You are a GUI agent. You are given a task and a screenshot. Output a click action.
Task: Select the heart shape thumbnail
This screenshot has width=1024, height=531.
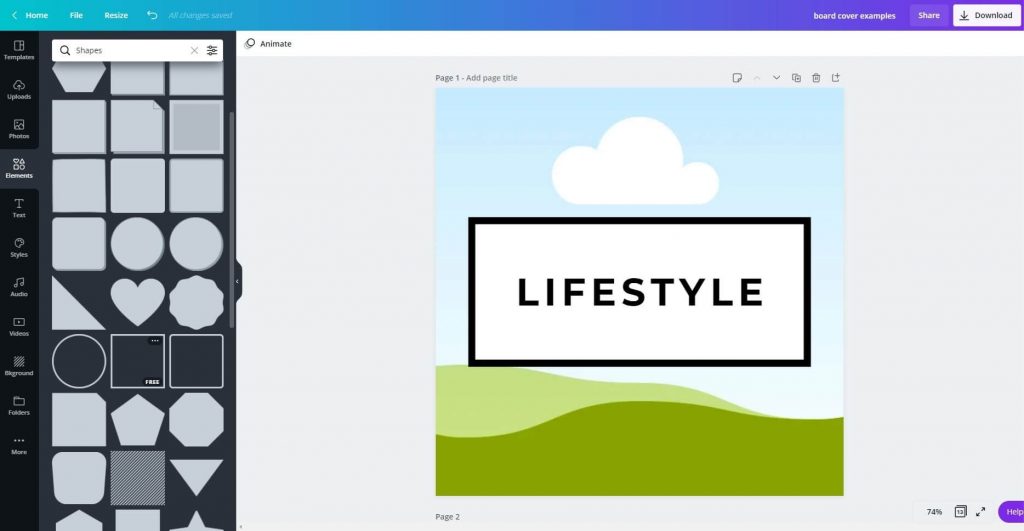tap(137, 302)
